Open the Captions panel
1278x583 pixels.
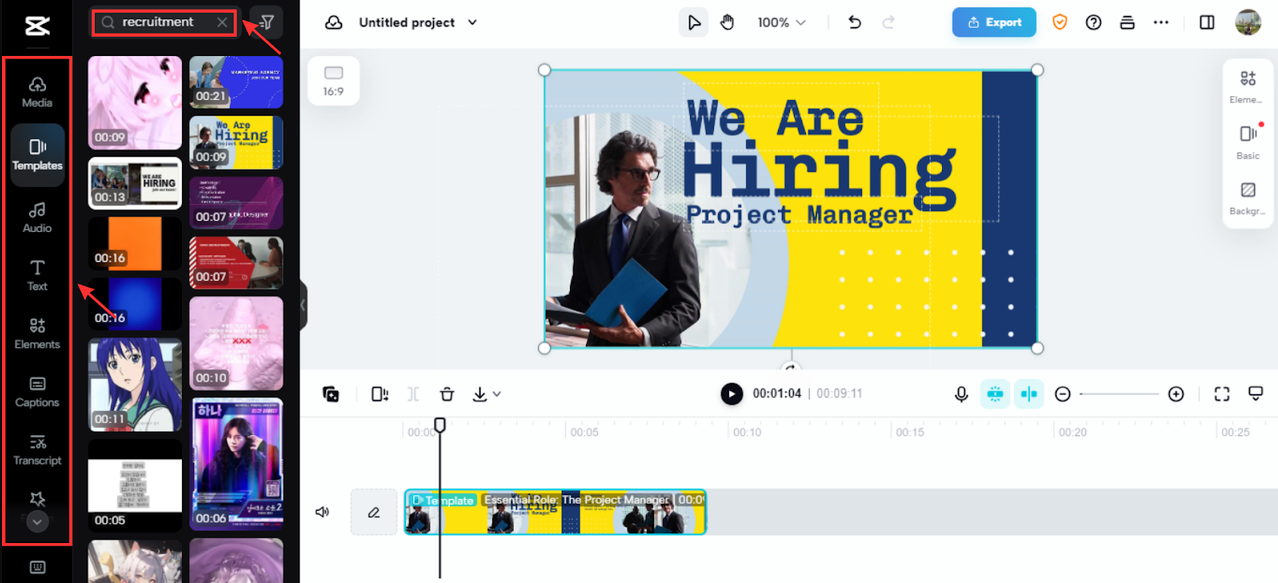click(x=37, y=391)
